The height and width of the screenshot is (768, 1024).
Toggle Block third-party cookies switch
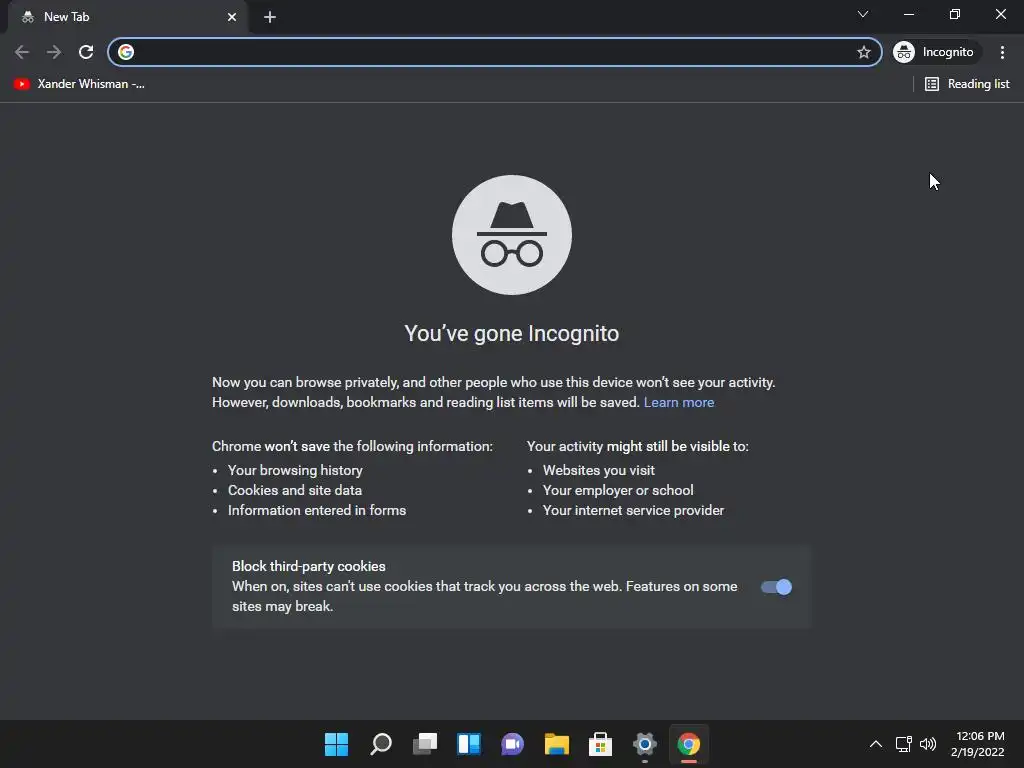click(x=776, y=587)
